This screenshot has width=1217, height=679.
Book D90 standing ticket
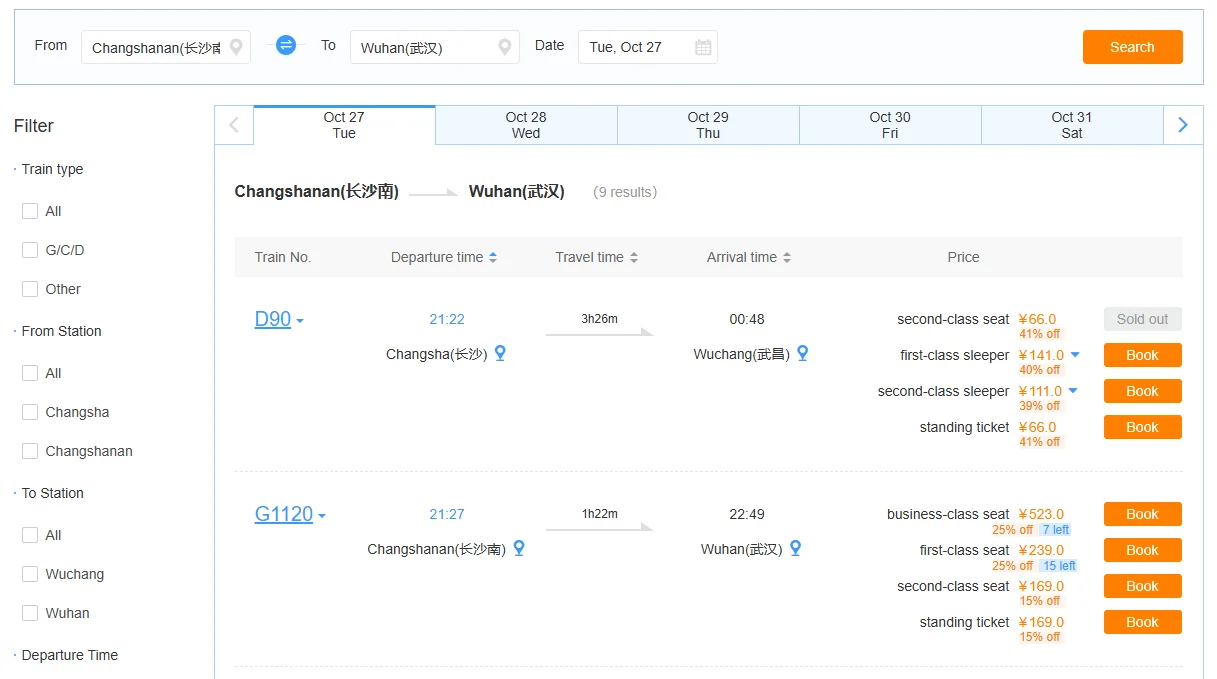(x=1142, y=427)
